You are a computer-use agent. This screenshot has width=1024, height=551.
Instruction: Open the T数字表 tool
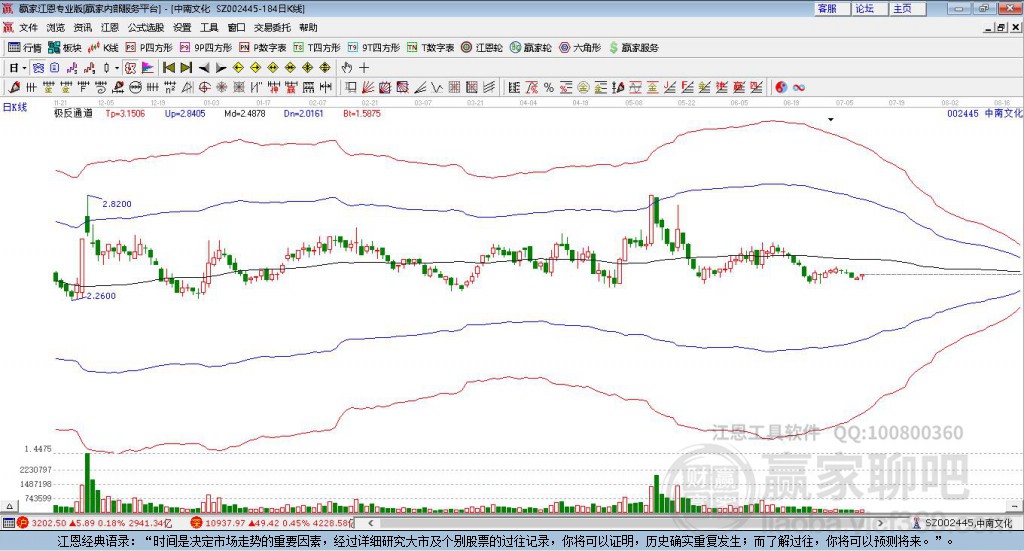[430, 48]
